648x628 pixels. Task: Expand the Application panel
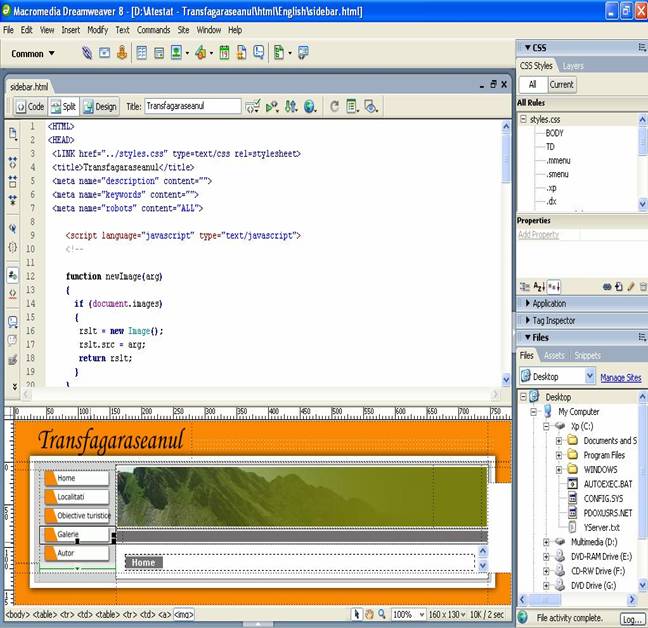point(548,303)
